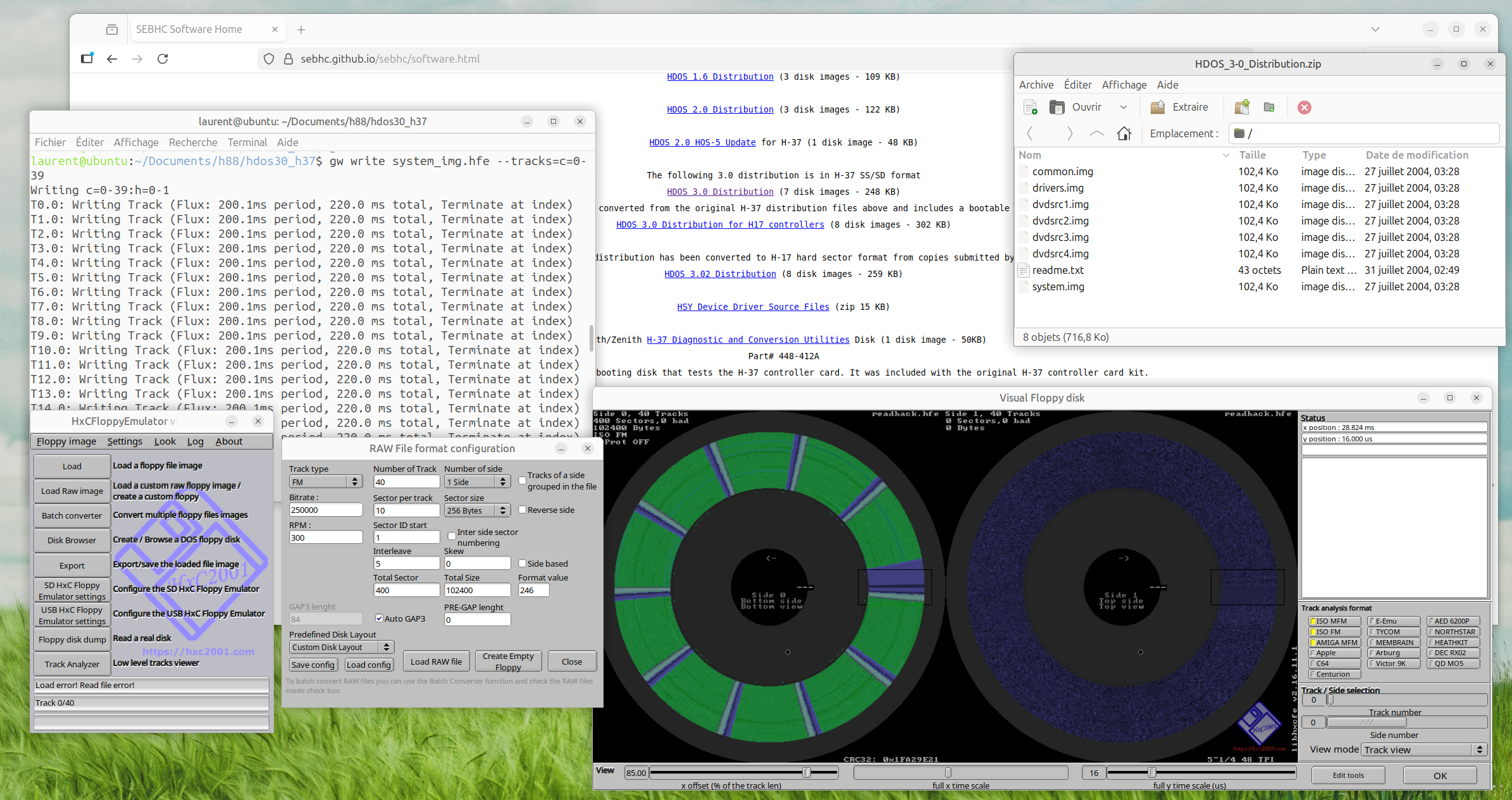Click the browser back arrow
The height and width of the screenshot is (800, 1512).
point(112,59)
